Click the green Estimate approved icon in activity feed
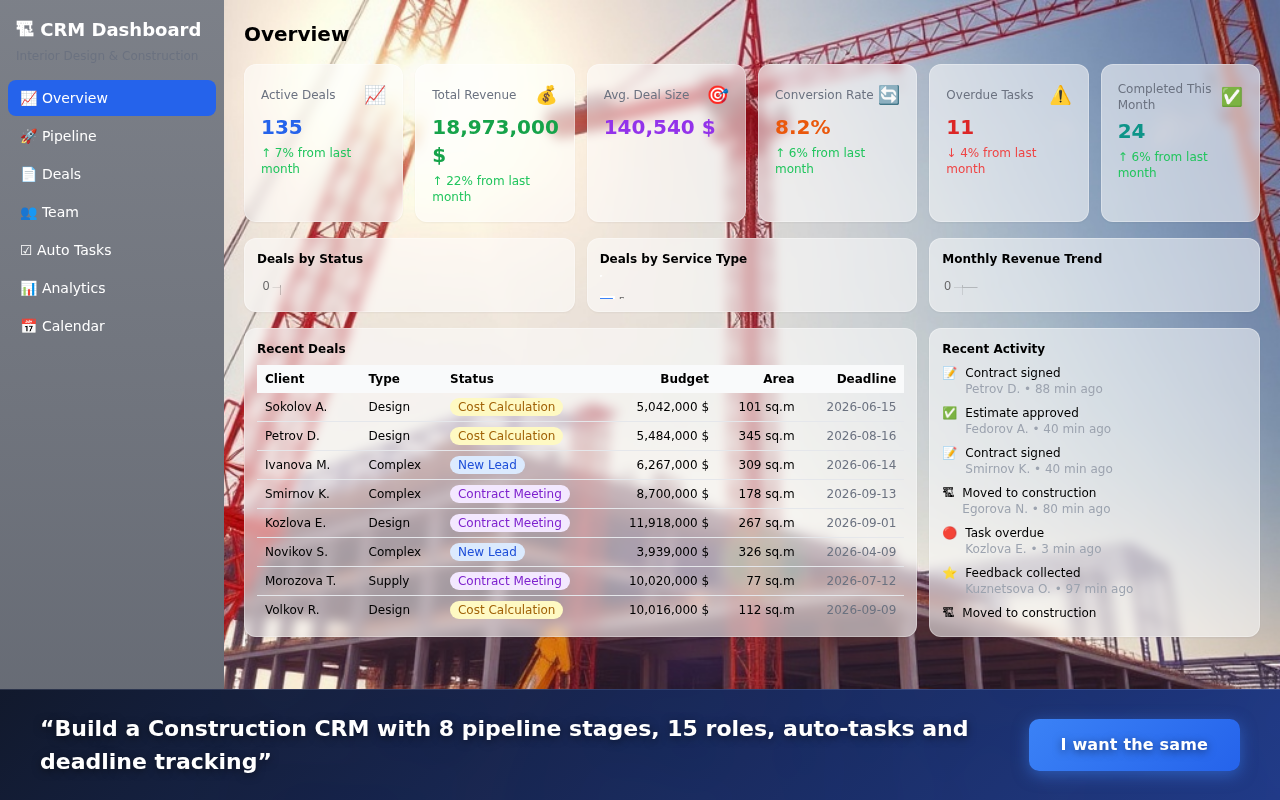 (948, 413)
